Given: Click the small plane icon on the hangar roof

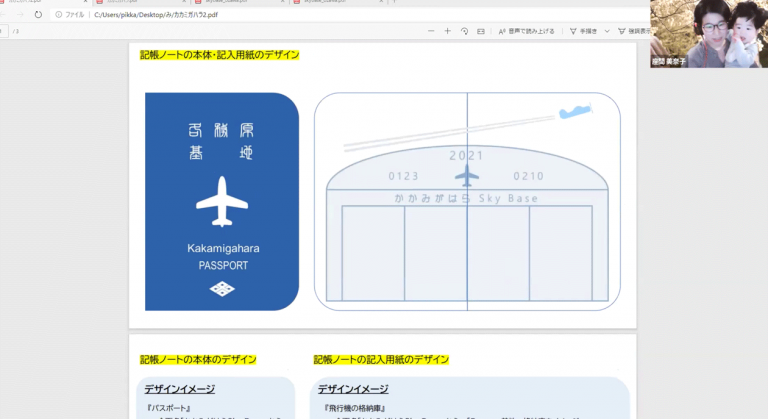Looking at the screenshot, I should click(467, 176).
